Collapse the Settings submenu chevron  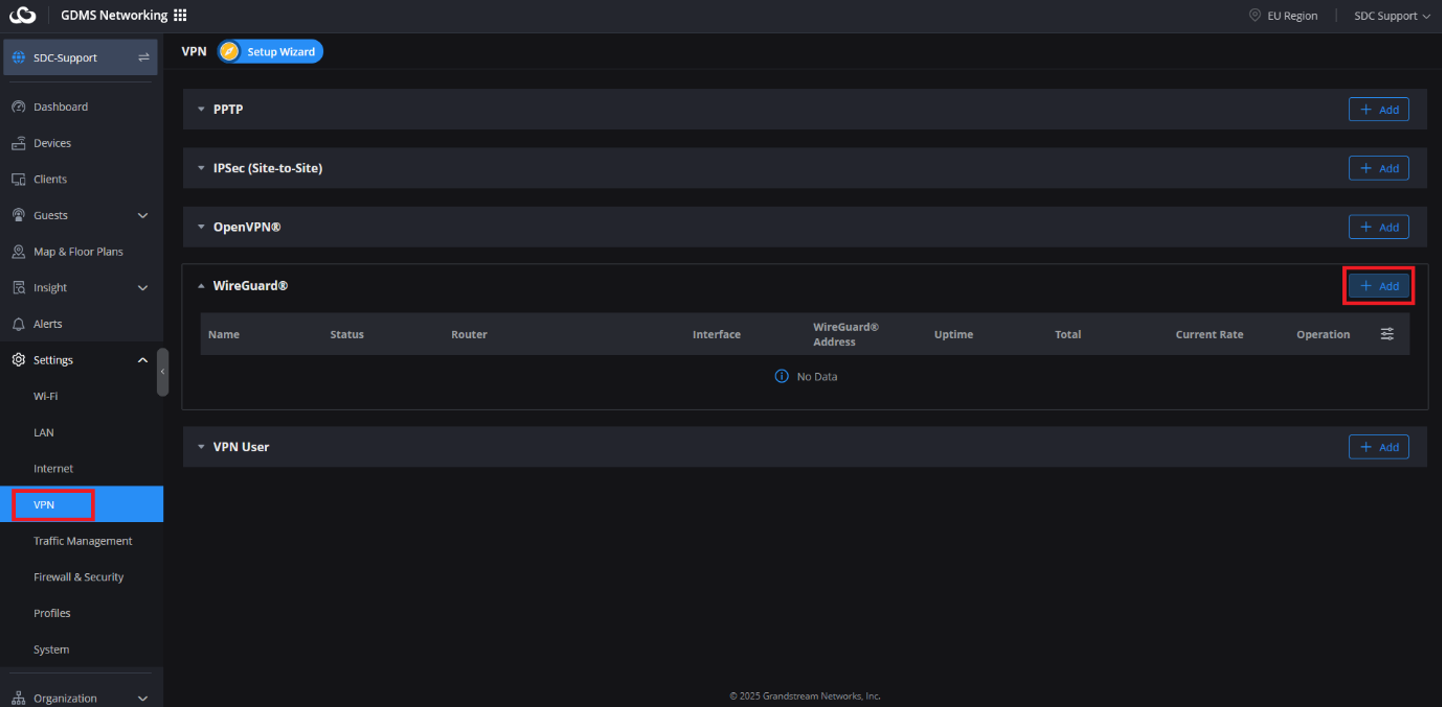click(x=142, y=360)
